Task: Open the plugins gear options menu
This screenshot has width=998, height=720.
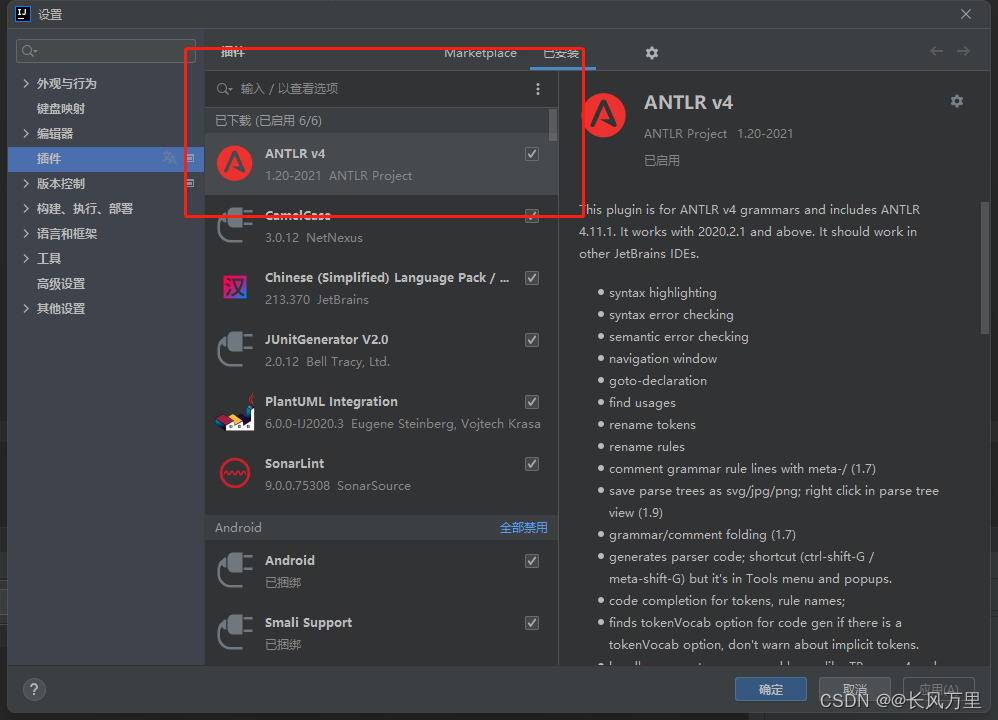Action: coord(651,53)
